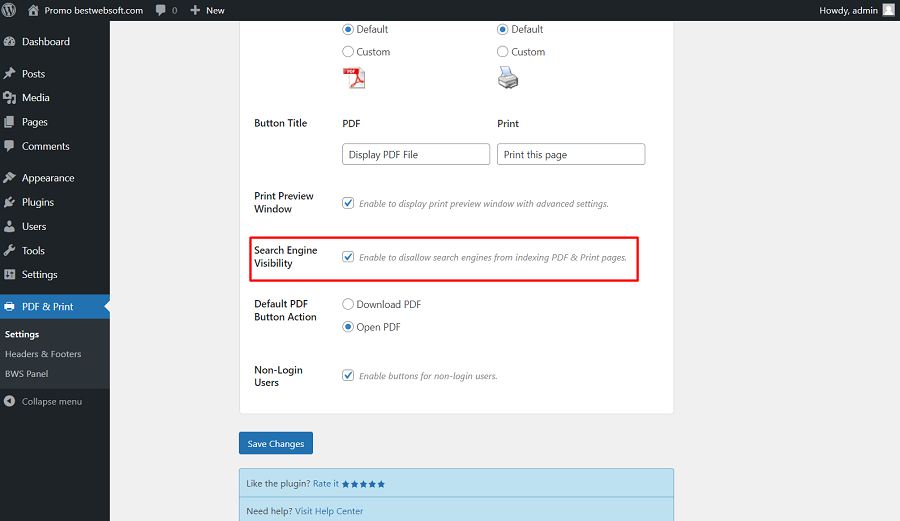Click the Default PDF Button Action label
Image resolution: width=900 pixels, height=521 pixels.
[285, 310]
